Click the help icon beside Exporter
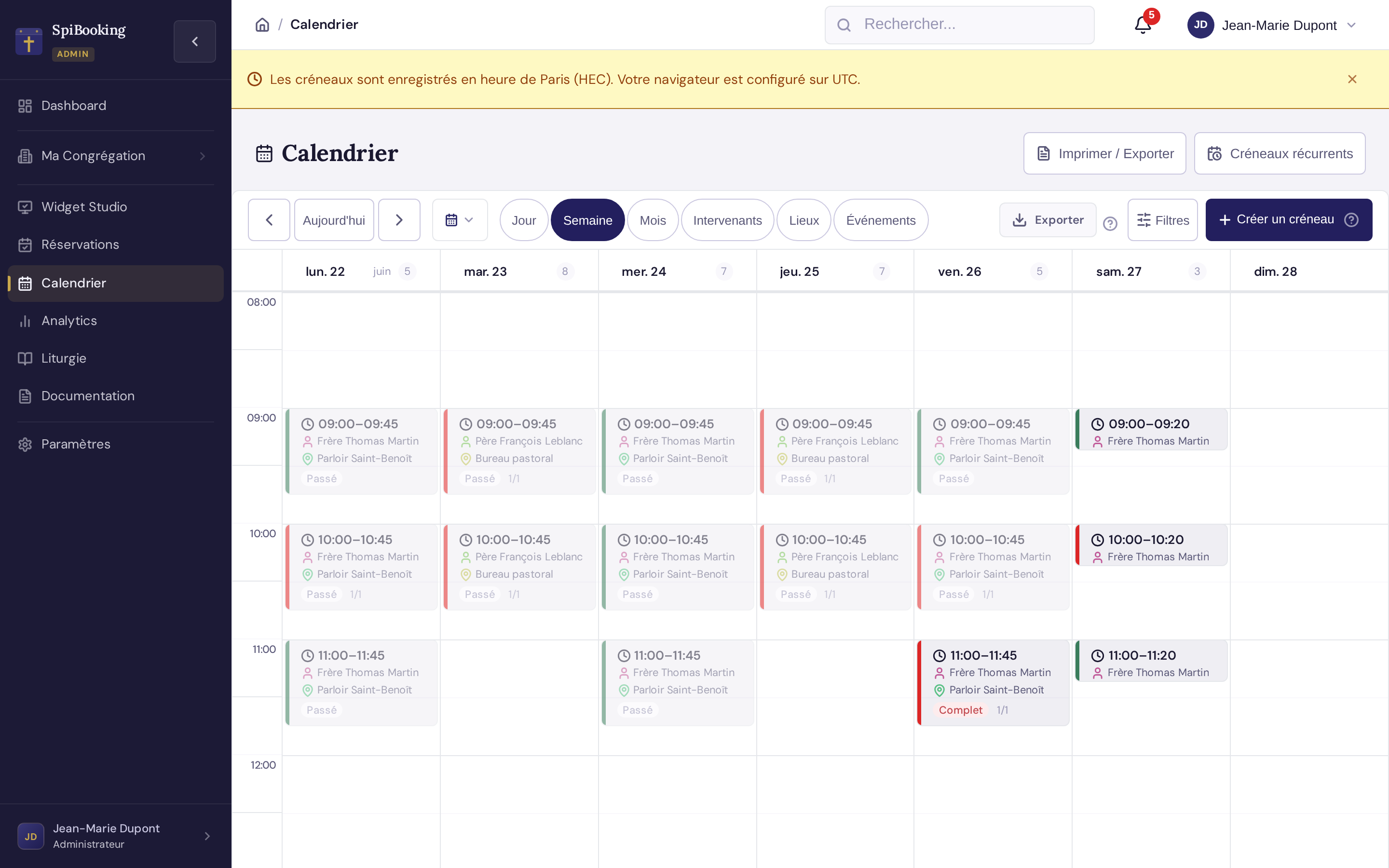The height and width of the screenshot is (868, 1389). click(x=1110, y=223)
